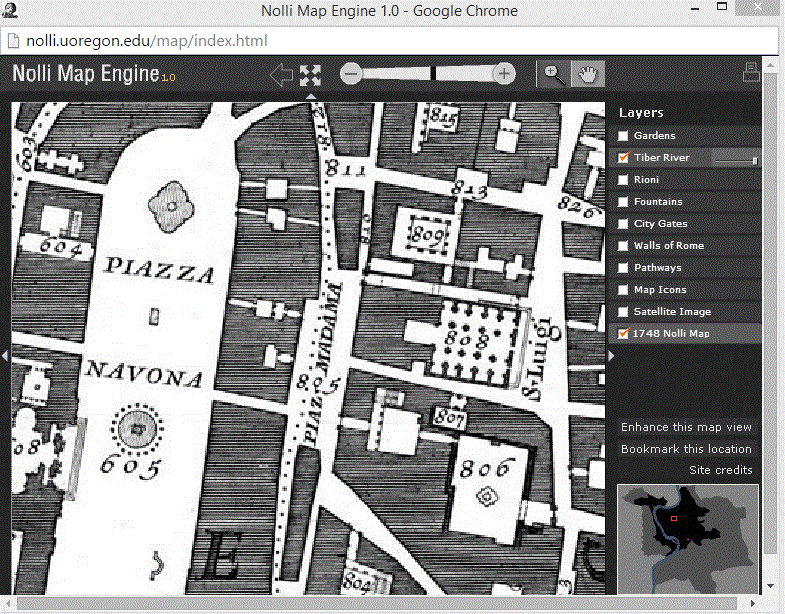Open the Site credits link
Screen dimensions: 785x614
coord(720,470)
